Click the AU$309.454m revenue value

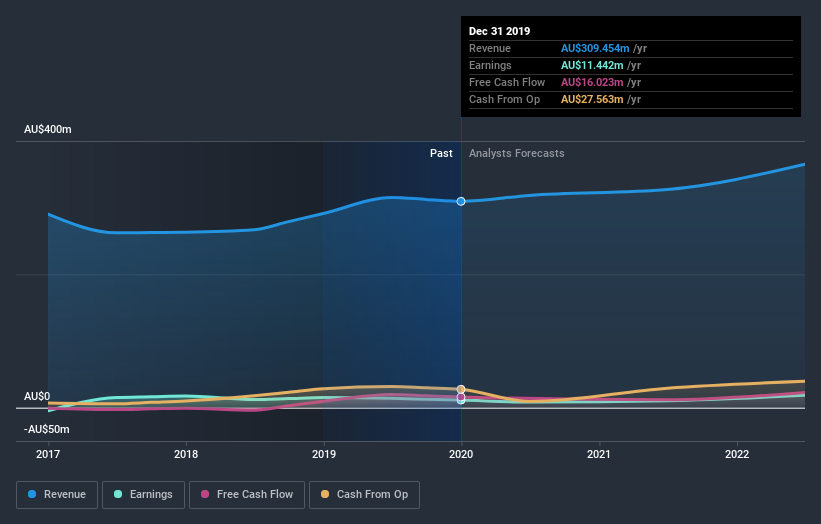pos(595,48)
